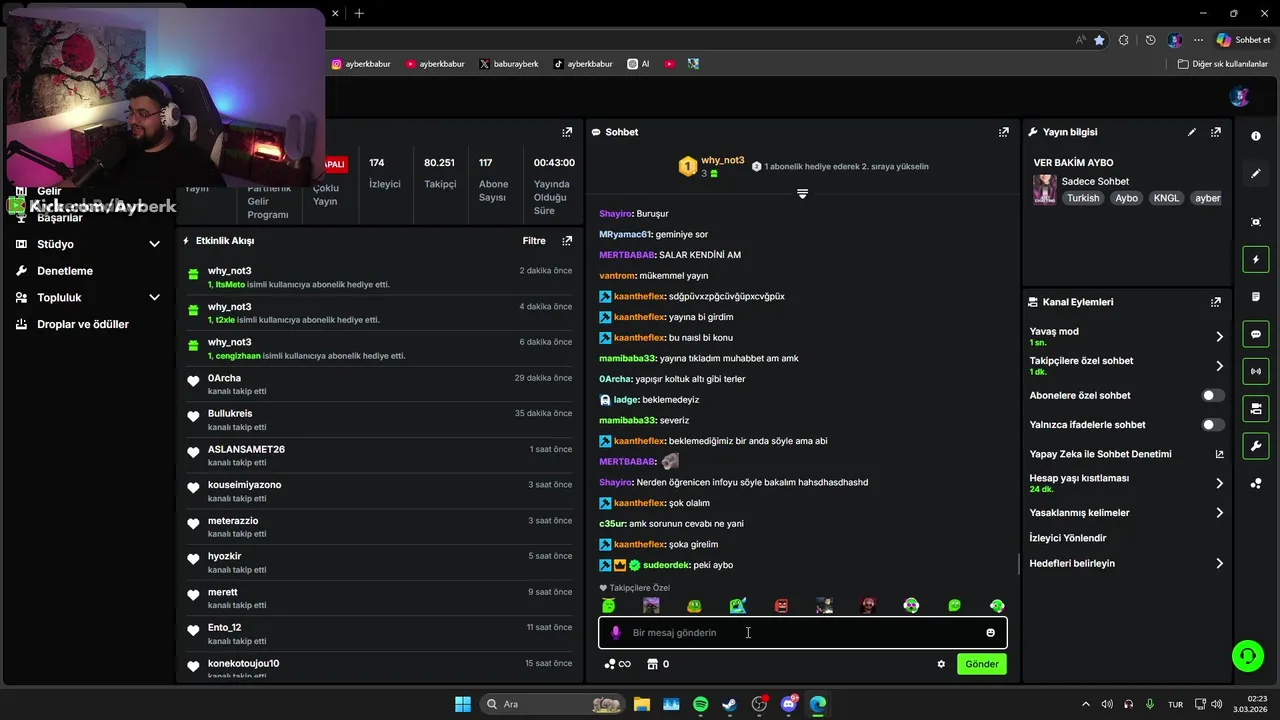Image resolution: width=1280 pixels, height=720 pixels.
Task: Expand the Topluluk sidebar section
Action: 154,297
